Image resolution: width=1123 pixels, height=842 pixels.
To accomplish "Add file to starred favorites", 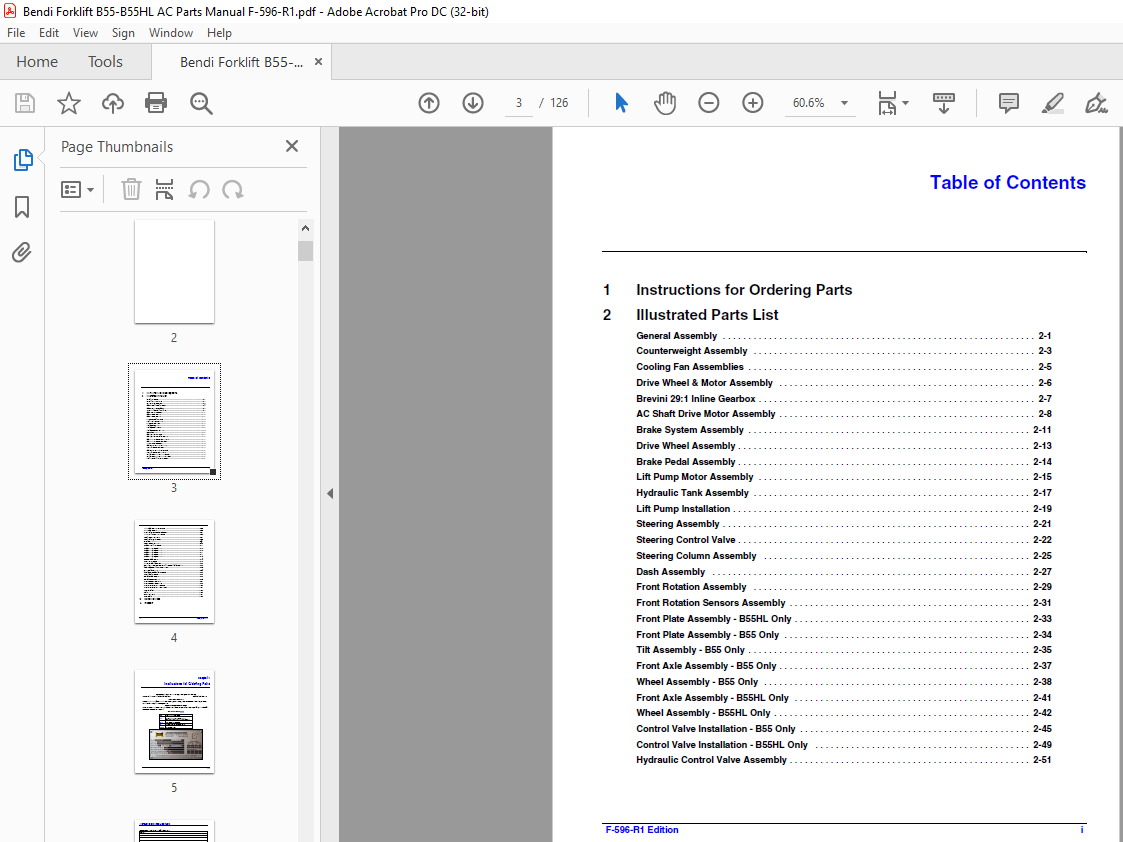I will point(69,103).
